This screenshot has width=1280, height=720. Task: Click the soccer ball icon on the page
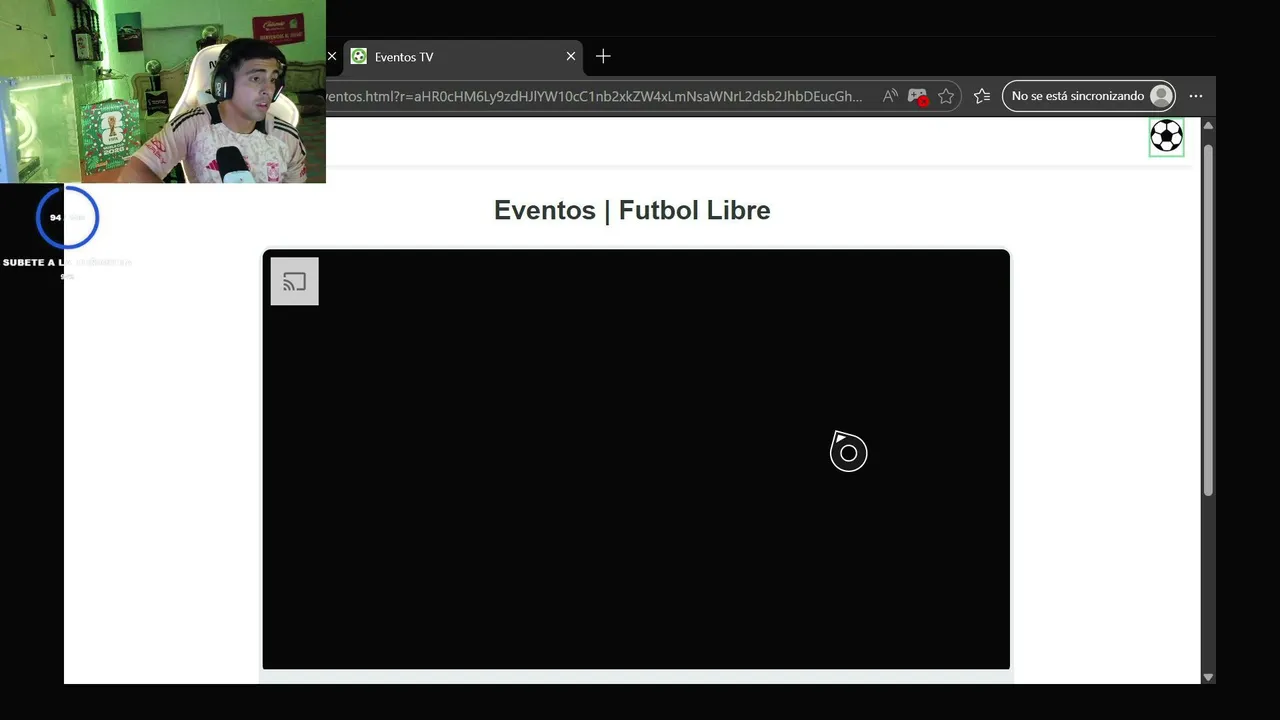point(1166,136)
